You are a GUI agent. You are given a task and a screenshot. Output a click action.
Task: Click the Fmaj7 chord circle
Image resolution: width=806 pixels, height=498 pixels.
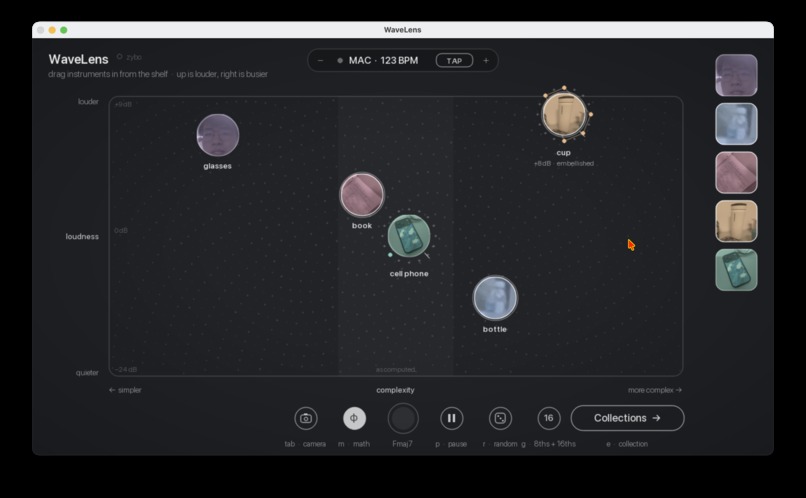tap(402, 418)
